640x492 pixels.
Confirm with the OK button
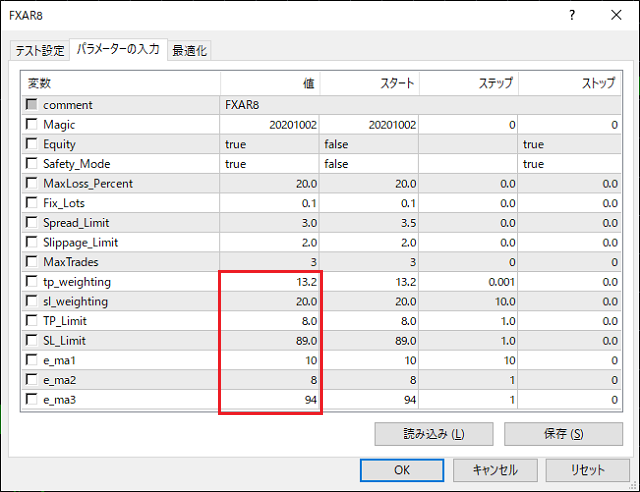402,470
